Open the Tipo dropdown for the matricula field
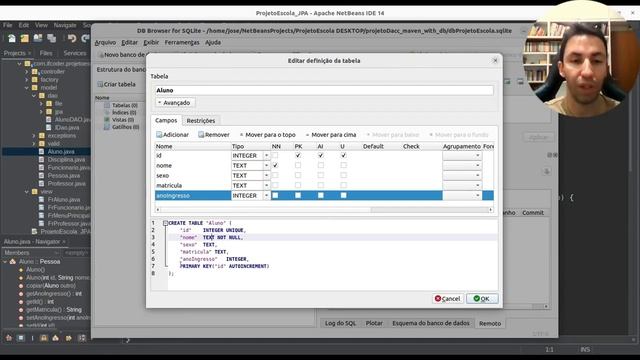 click(267, 185)
